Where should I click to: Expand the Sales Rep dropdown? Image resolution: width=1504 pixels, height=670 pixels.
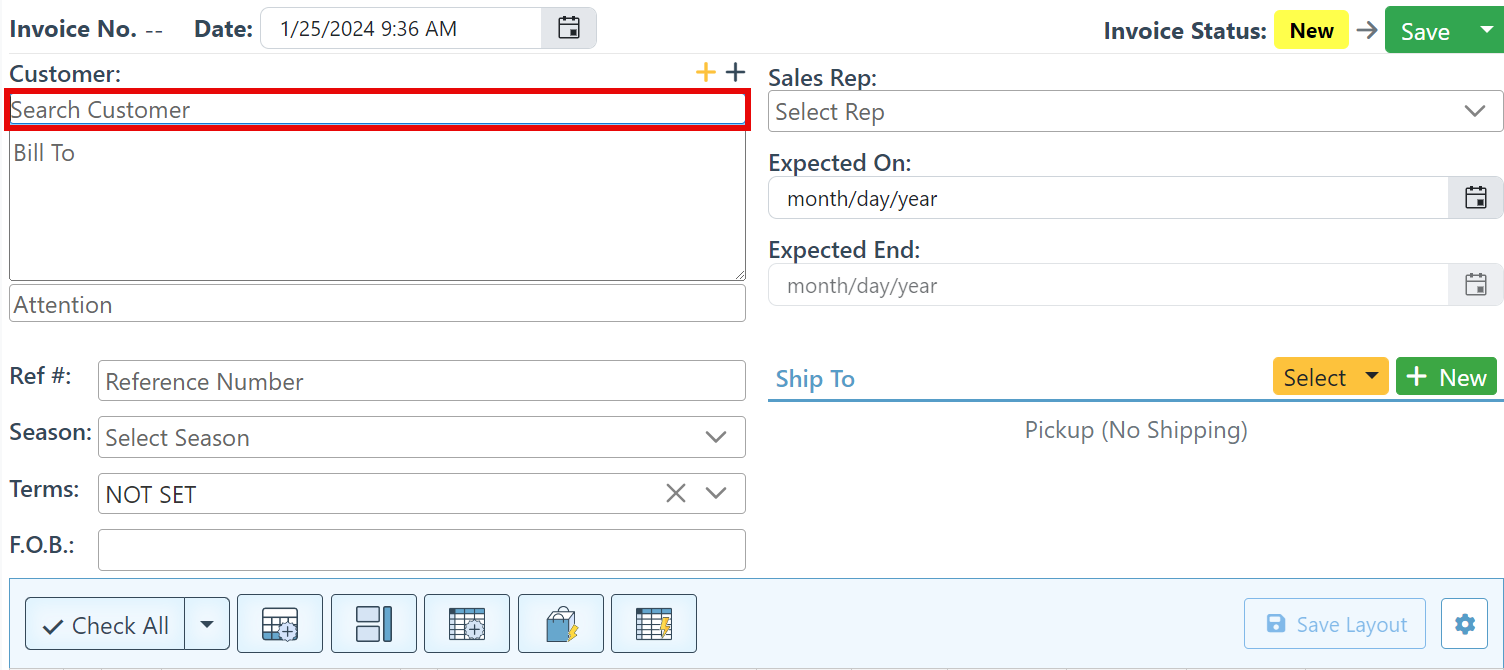[x=1475, y=111]
